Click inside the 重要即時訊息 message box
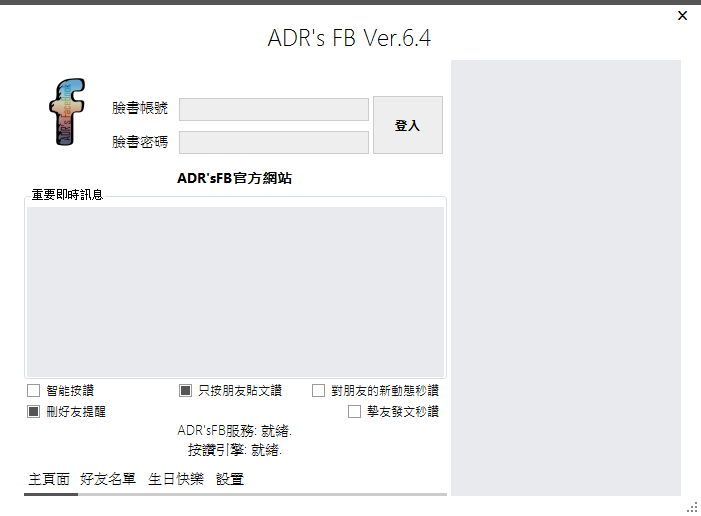 coord(235,292)
